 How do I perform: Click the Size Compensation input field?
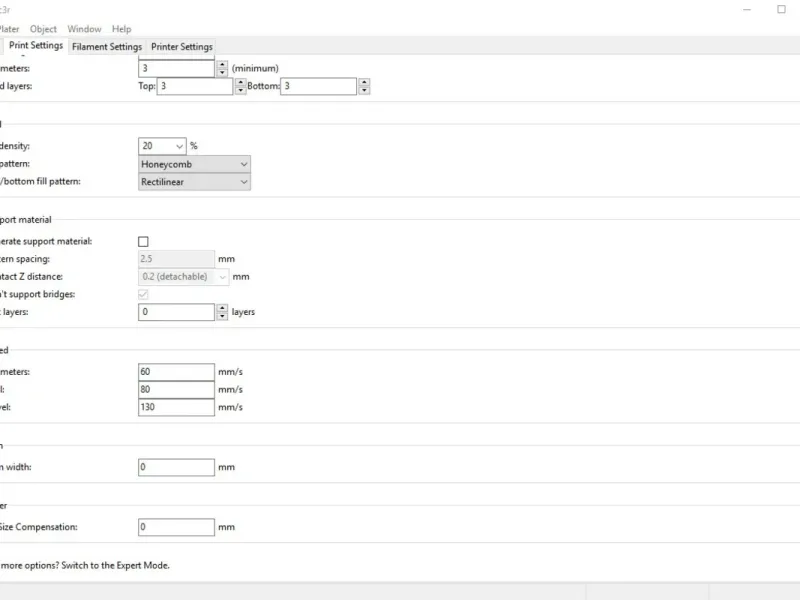point(177,526)
